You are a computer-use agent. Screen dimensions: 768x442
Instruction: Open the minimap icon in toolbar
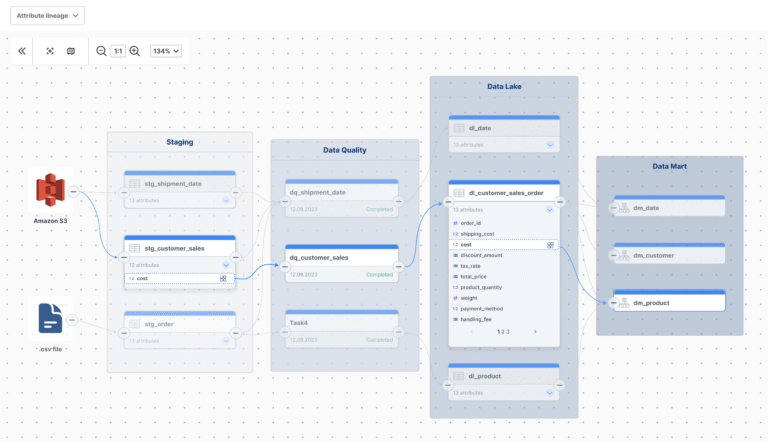point(71,51)
